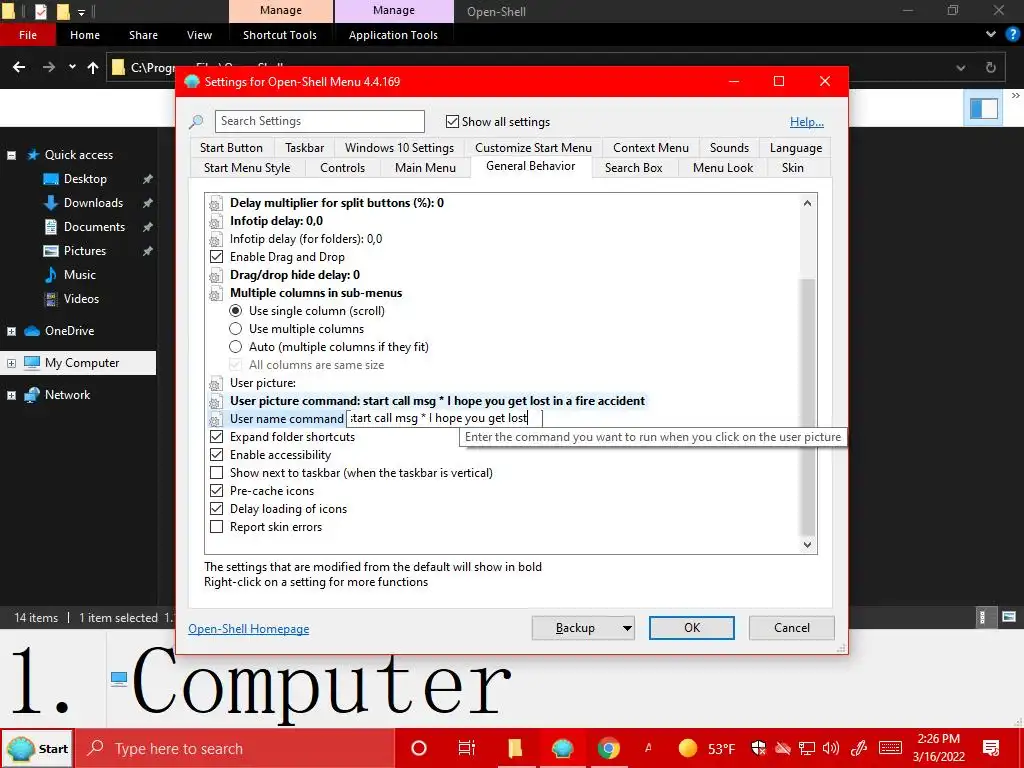Open weather widget showing 53°F

pyautogui.click(x=707, y=748)
